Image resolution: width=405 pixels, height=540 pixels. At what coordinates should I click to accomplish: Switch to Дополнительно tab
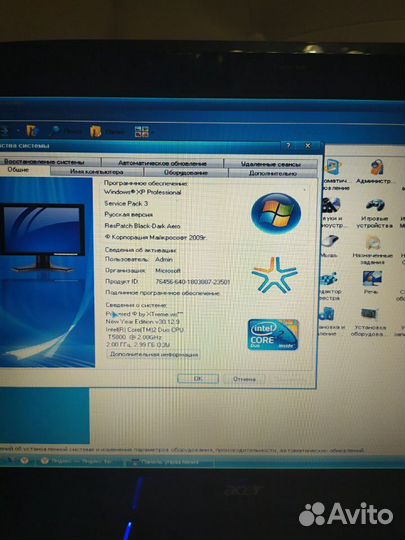273,173
